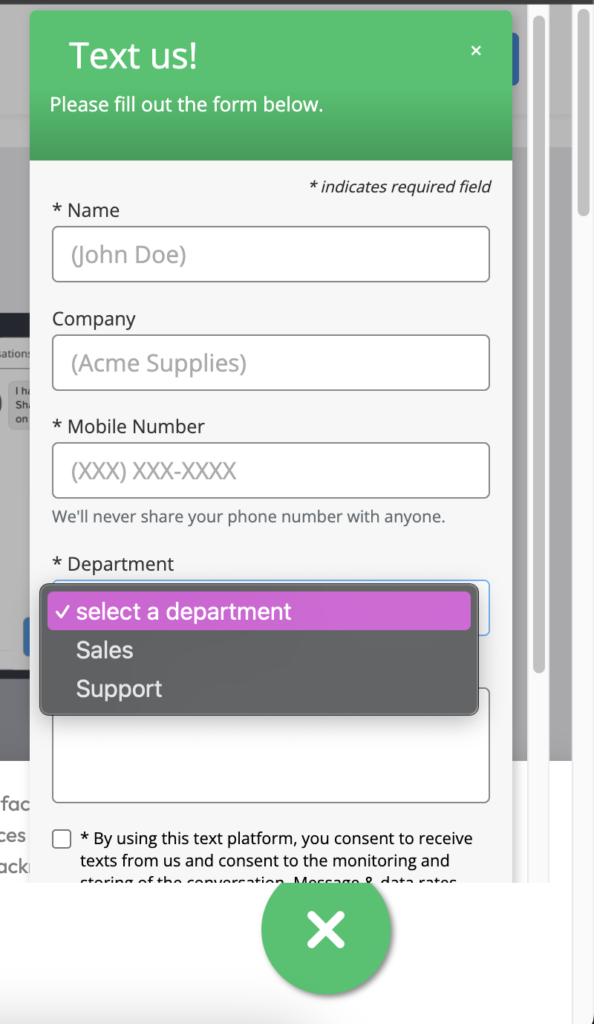
Task: Tick the text platform consent checkbox
Action: coord(61,839)
